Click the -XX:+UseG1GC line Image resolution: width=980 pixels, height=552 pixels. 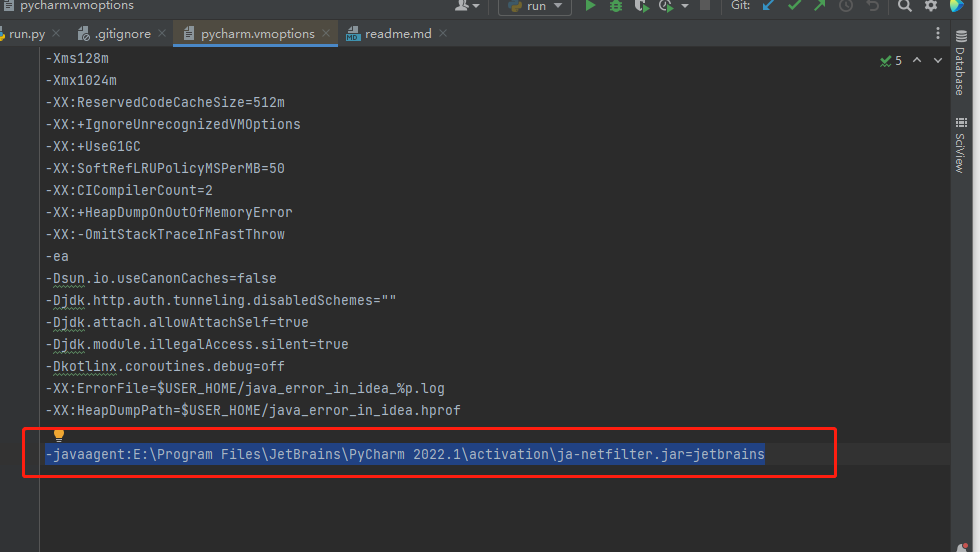93,146
